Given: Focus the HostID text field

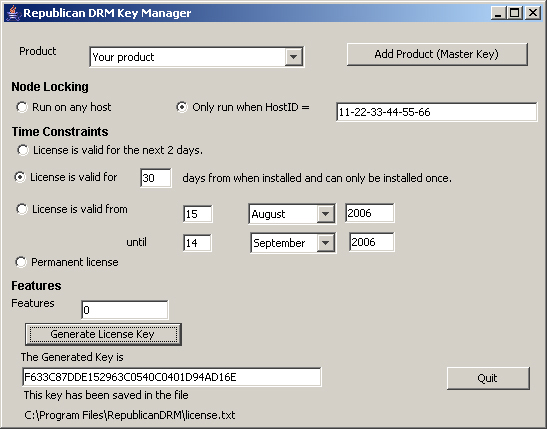Looking at the screenshot, I should click(436, 112).
